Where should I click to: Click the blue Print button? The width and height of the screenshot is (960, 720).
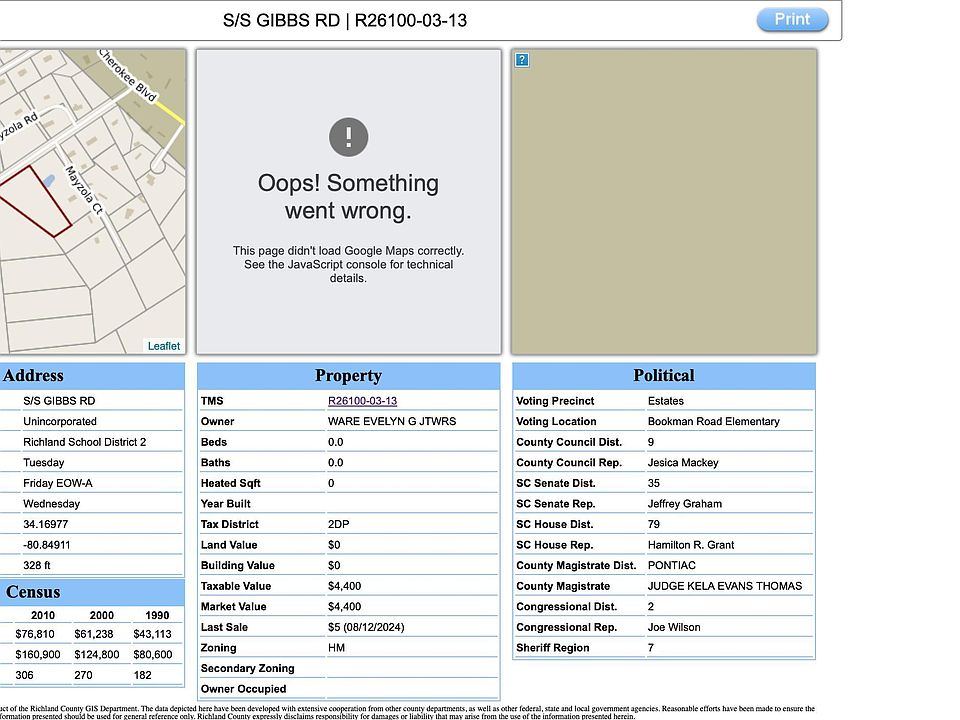[792, 20]
